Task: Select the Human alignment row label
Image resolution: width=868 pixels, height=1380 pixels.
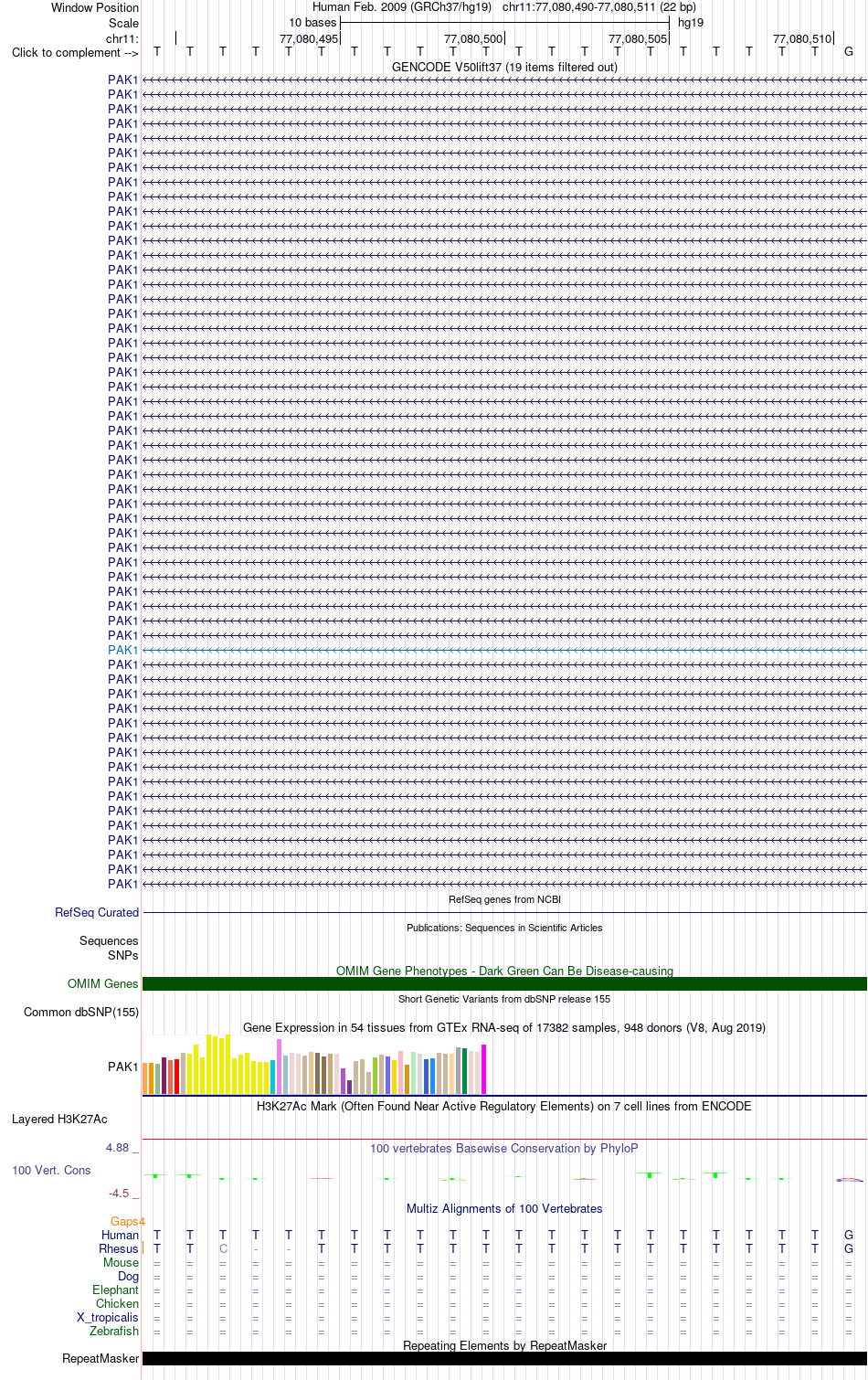Action: click(121, 1235)
